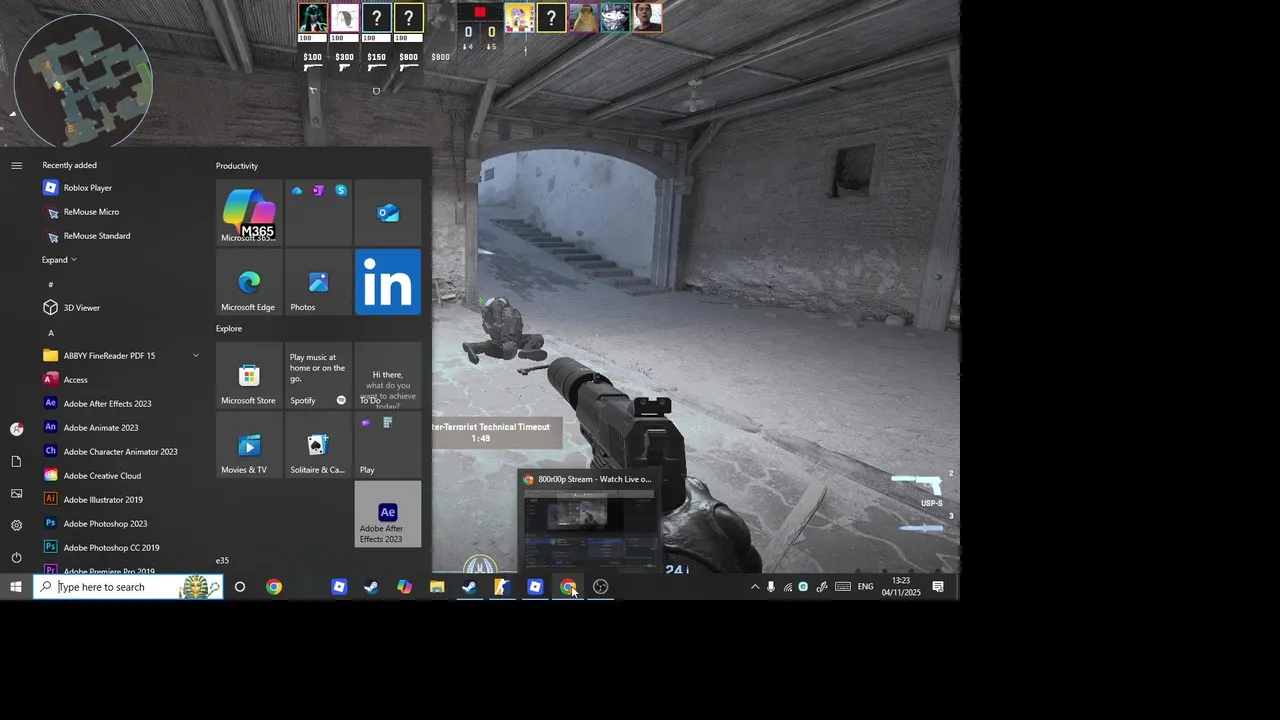Expand the Recently added list
The width and height of the screenshot is (1280, 720).
pos(59,260)
